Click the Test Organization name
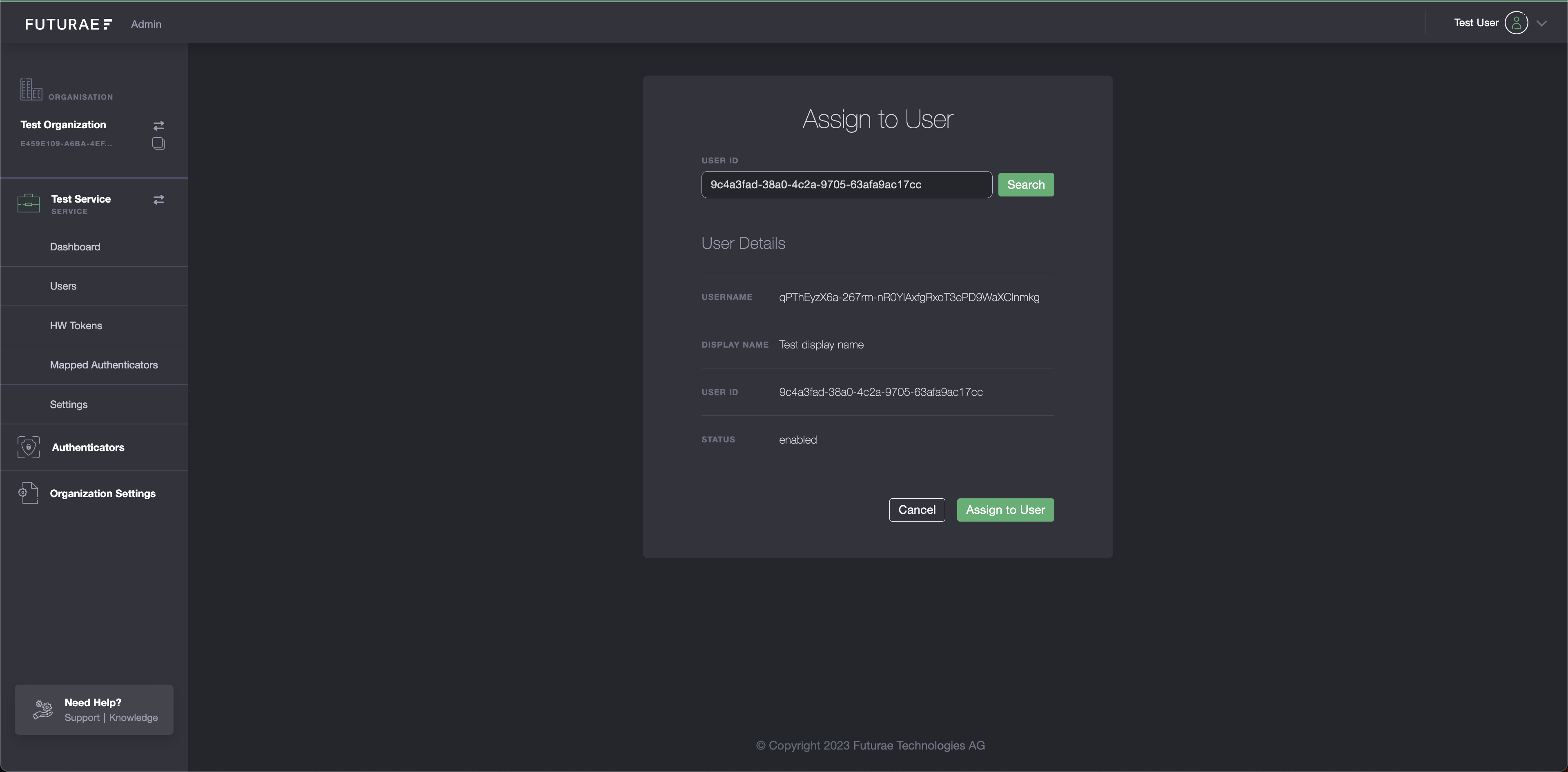 [x=63, y=125]
